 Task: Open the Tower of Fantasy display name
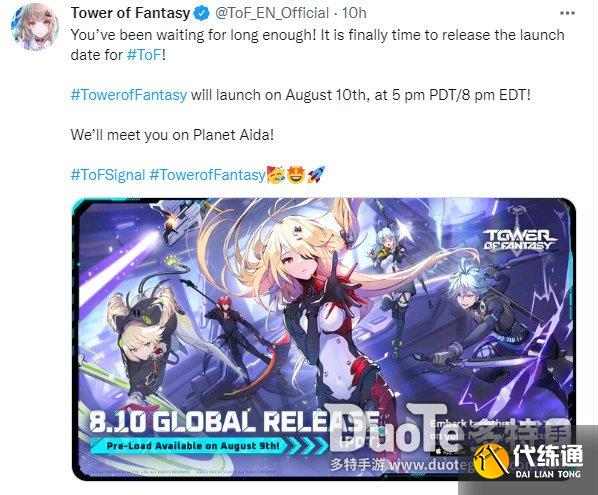click(130, 13)
